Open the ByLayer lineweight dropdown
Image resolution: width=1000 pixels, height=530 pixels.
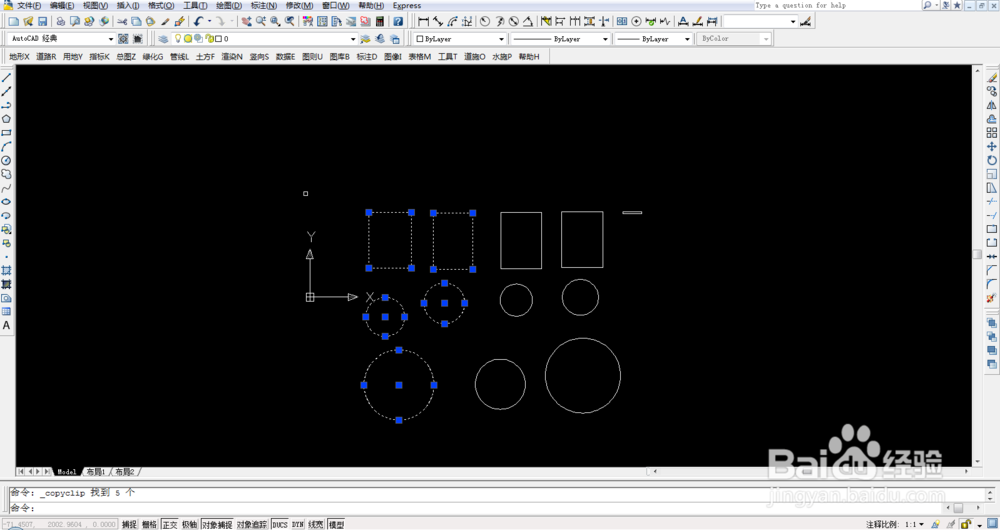pos(654,39)
